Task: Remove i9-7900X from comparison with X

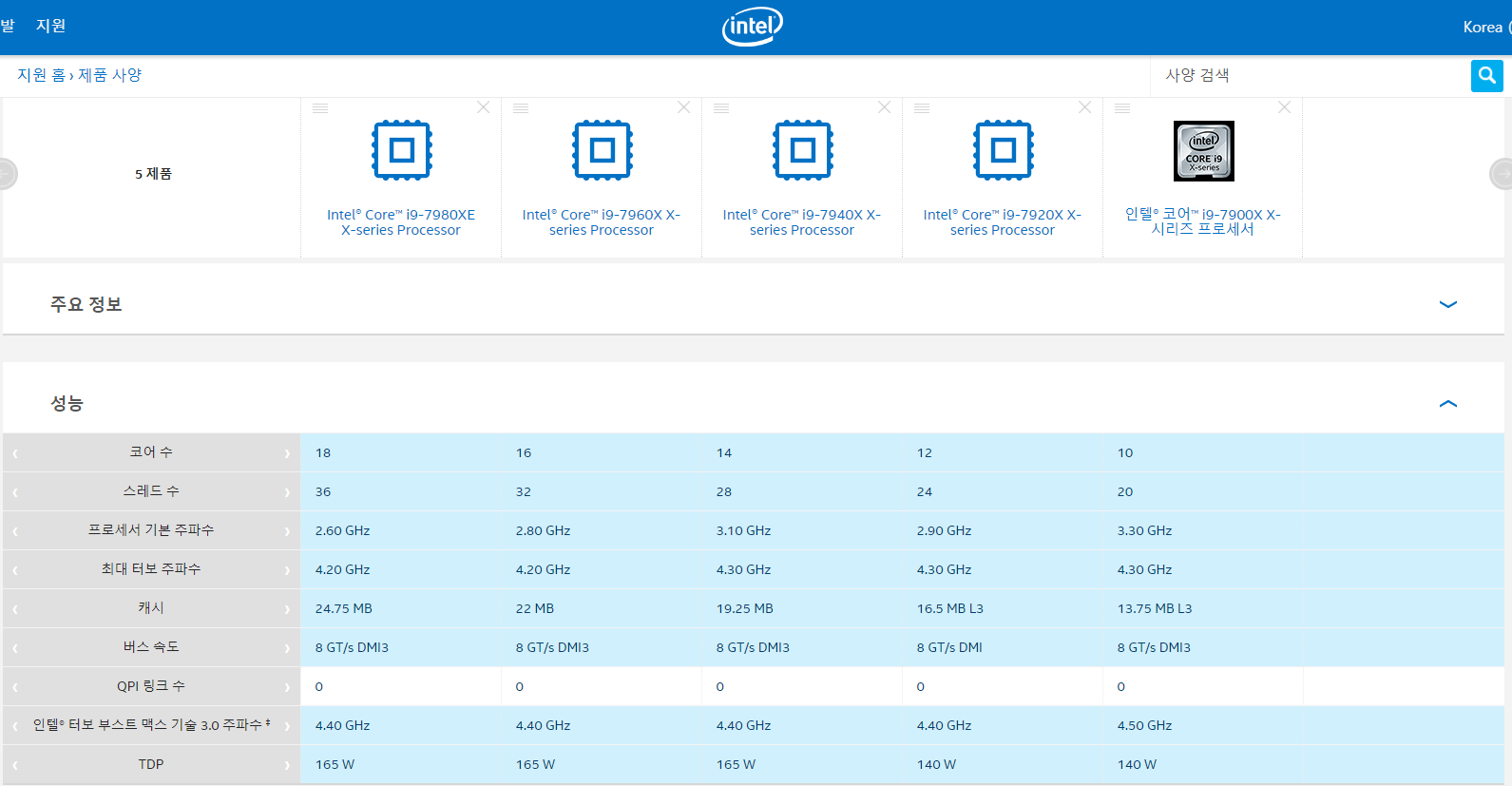Action: click(x=1285, y=107)
